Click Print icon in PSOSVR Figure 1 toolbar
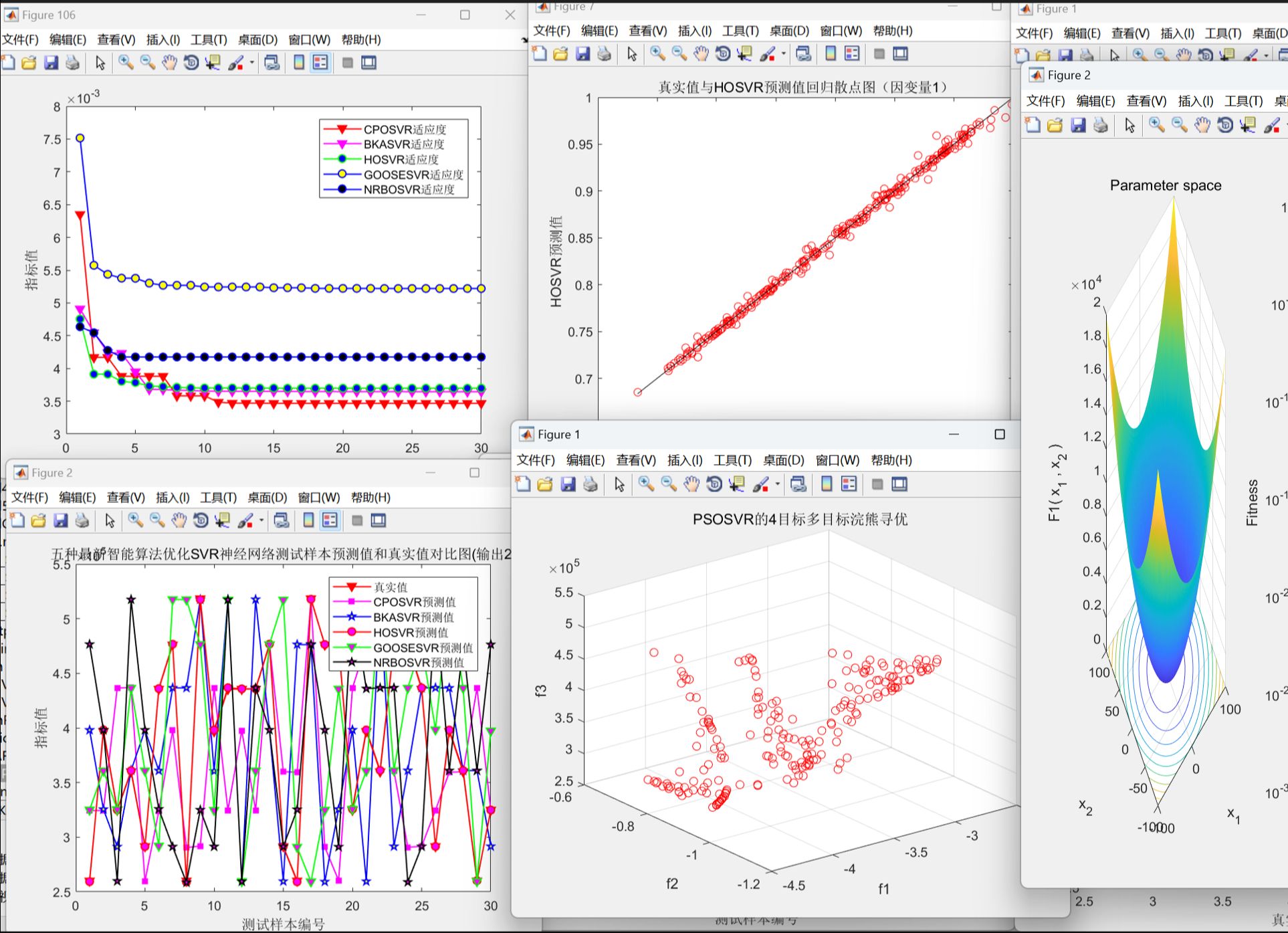This screenshot has width=1288, height=933. click(590, 484)
